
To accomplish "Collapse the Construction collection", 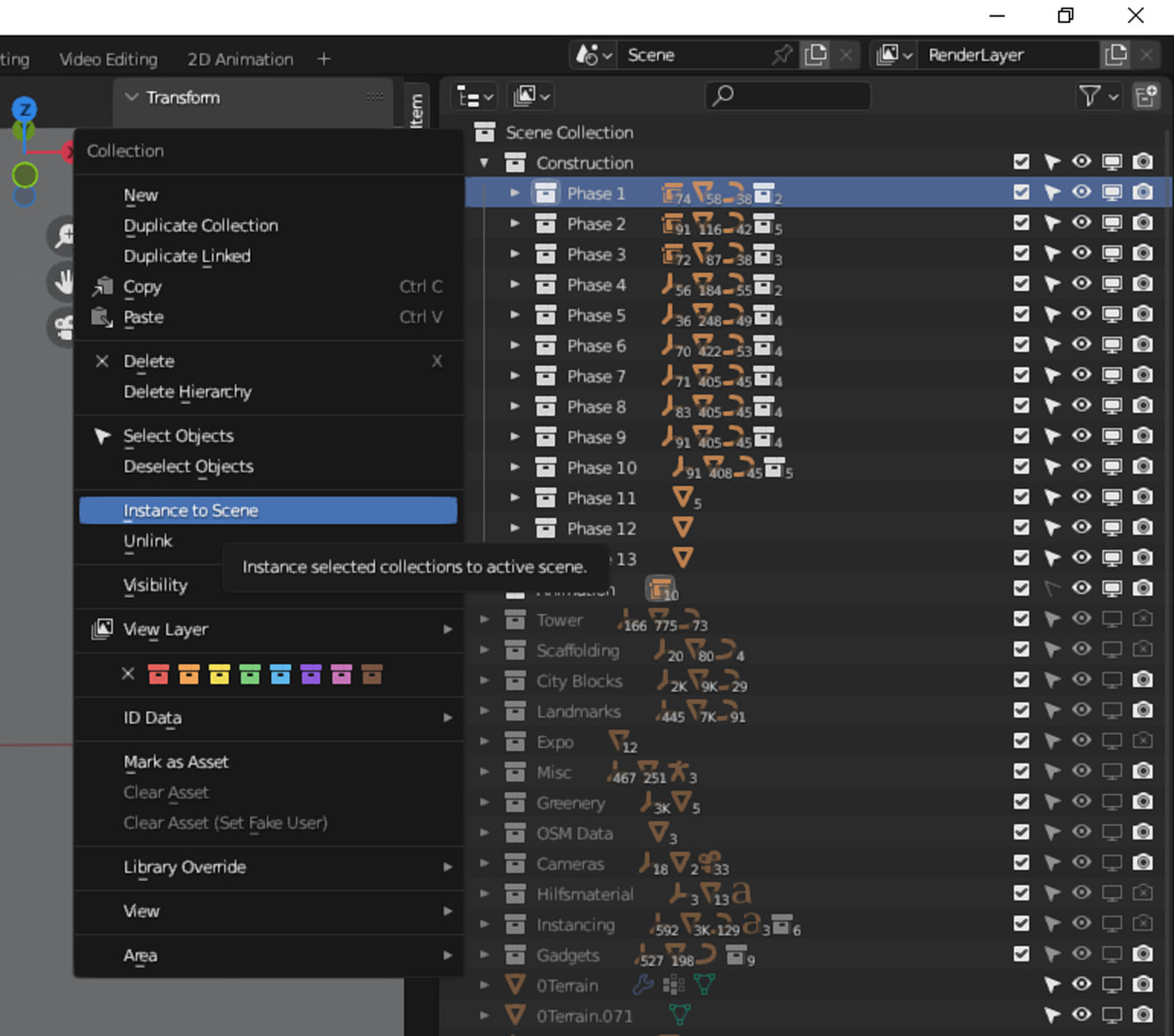I will click(484, 162).
